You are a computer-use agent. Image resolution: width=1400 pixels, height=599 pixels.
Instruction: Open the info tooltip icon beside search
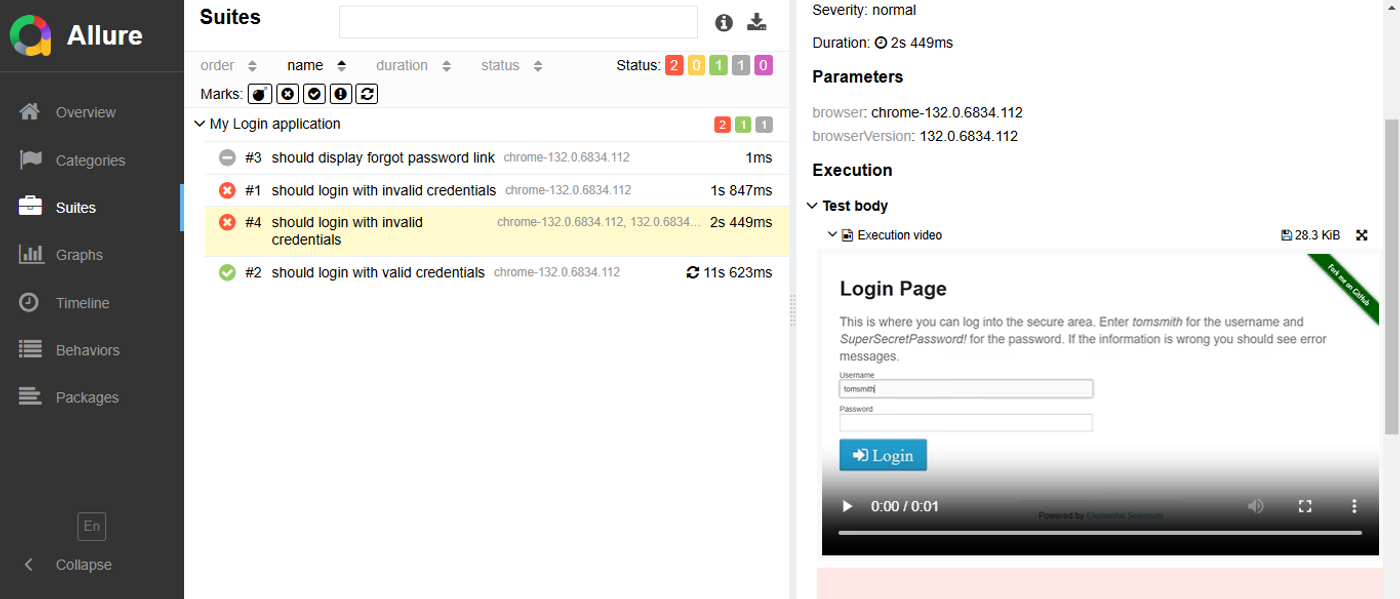(x=724, y=23)
